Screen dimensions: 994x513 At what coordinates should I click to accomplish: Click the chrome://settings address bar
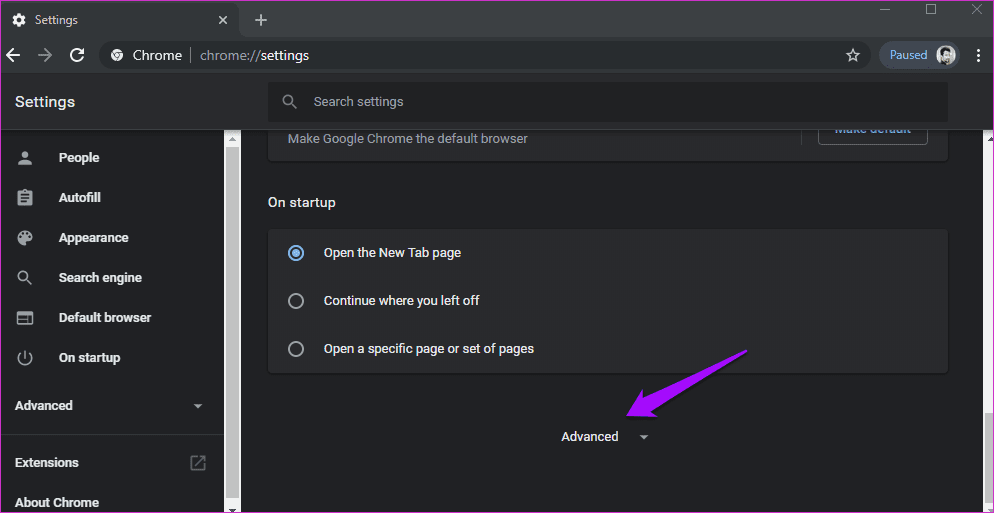coord(485,55)
